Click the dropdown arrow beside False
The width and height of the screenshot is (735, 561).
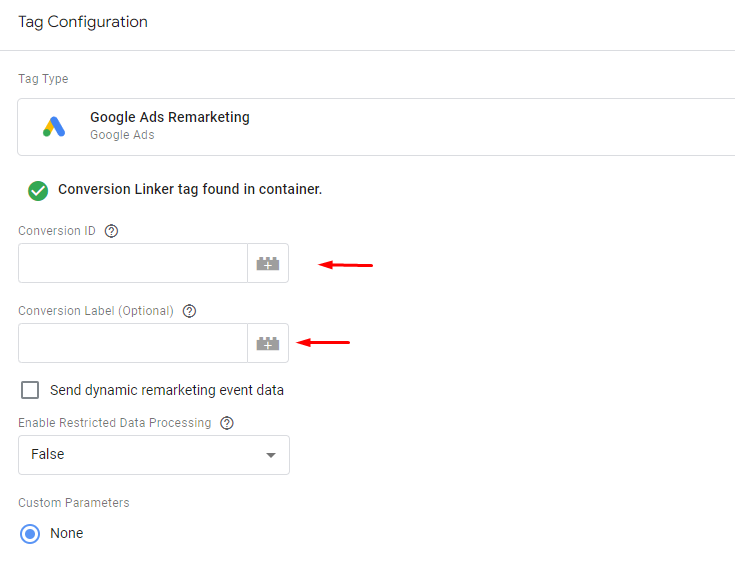click(270, 455)
